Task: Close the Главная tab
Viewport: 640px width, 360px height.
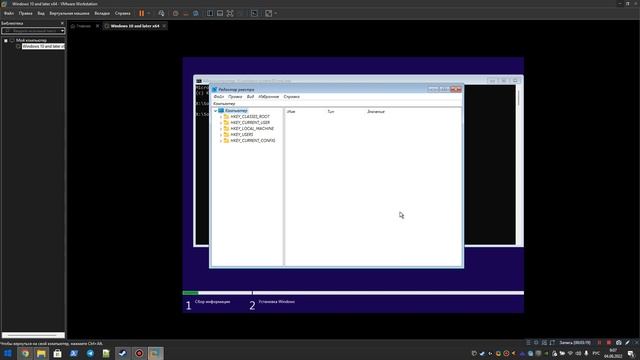Action: (97, 26)
